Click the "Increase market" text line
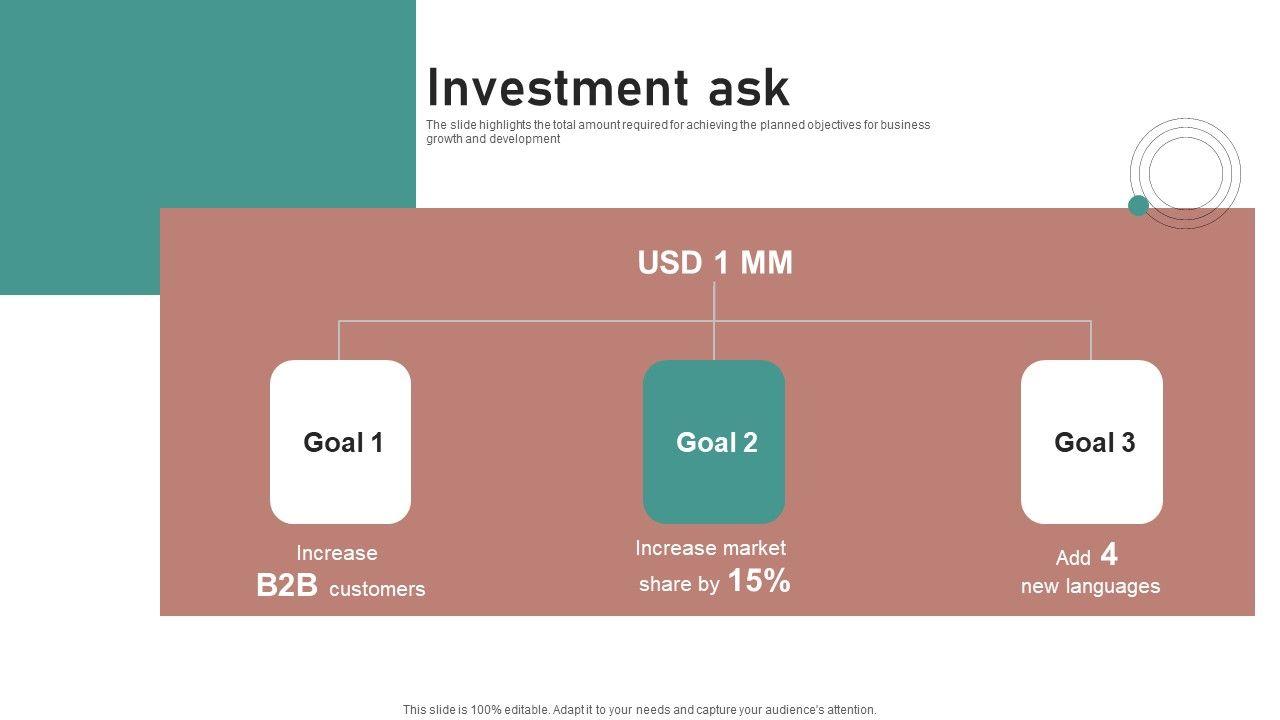This screenshot has width=1280, height=720. (x=710, y=548)
